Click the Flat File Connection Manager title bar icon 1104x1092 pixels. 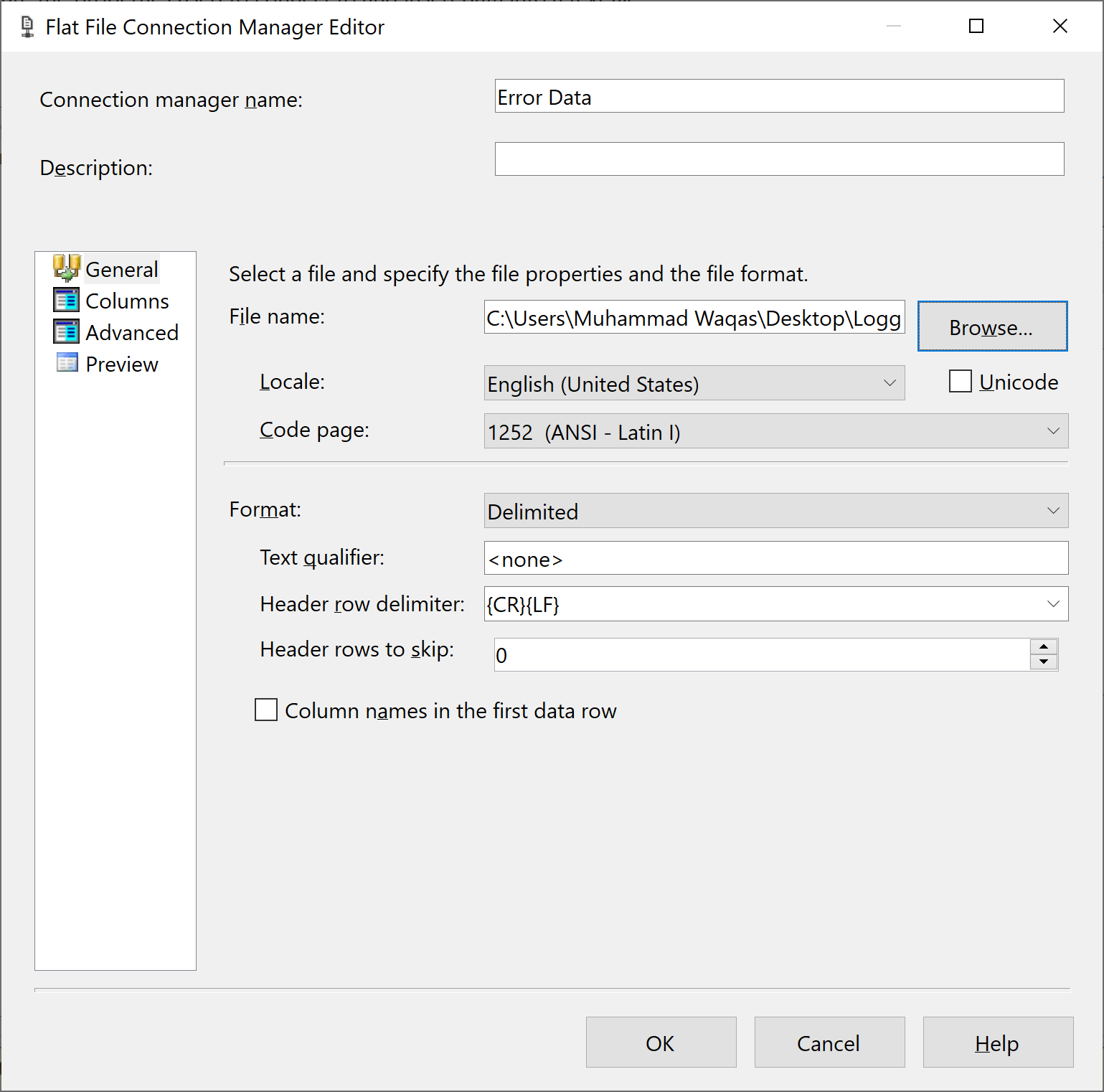pyautogui.click(x=26, y=26)
